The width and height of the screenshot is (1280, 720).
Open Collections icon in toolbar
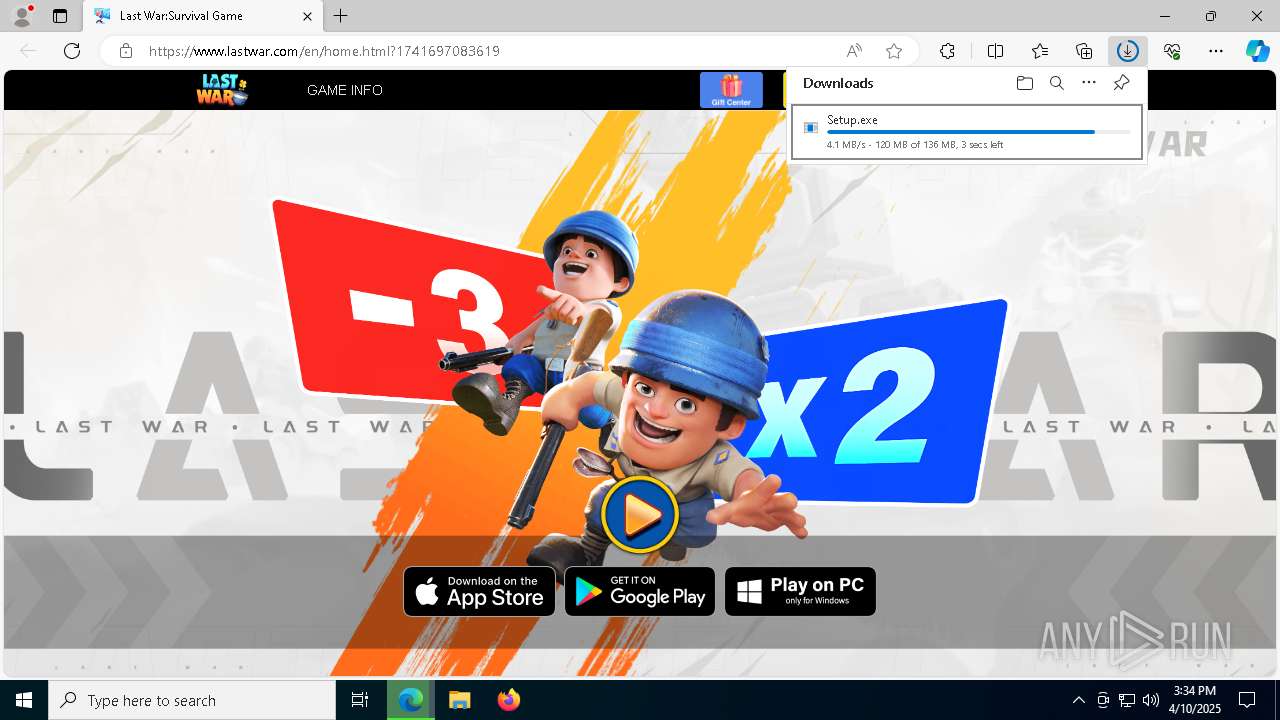click(x=1084, y=51)
